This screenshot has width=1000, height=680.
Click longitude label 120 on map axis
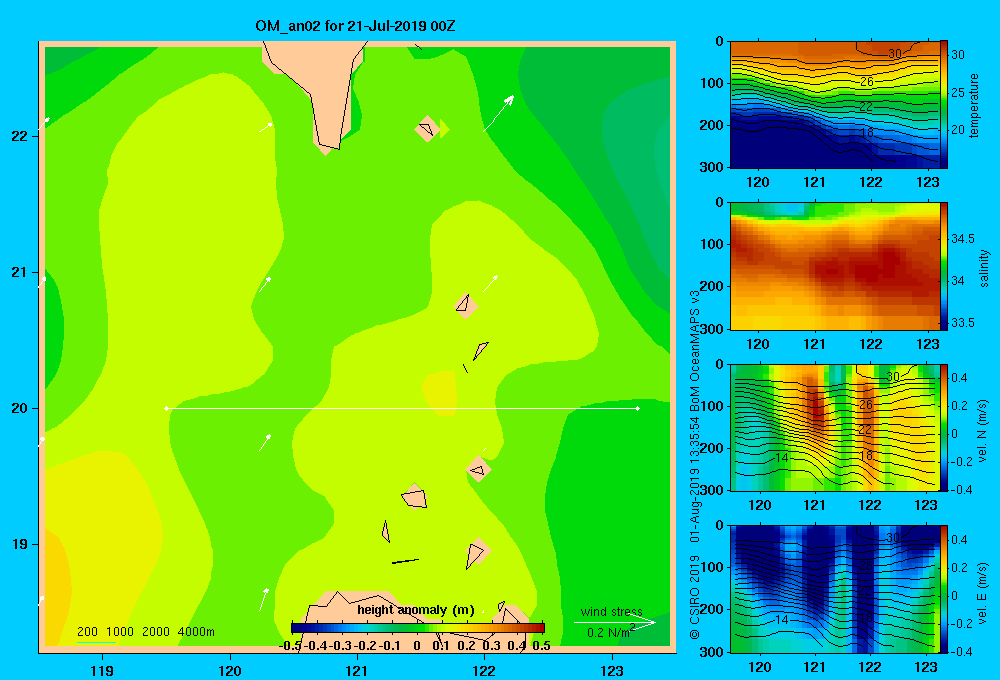tap(230, 670)
